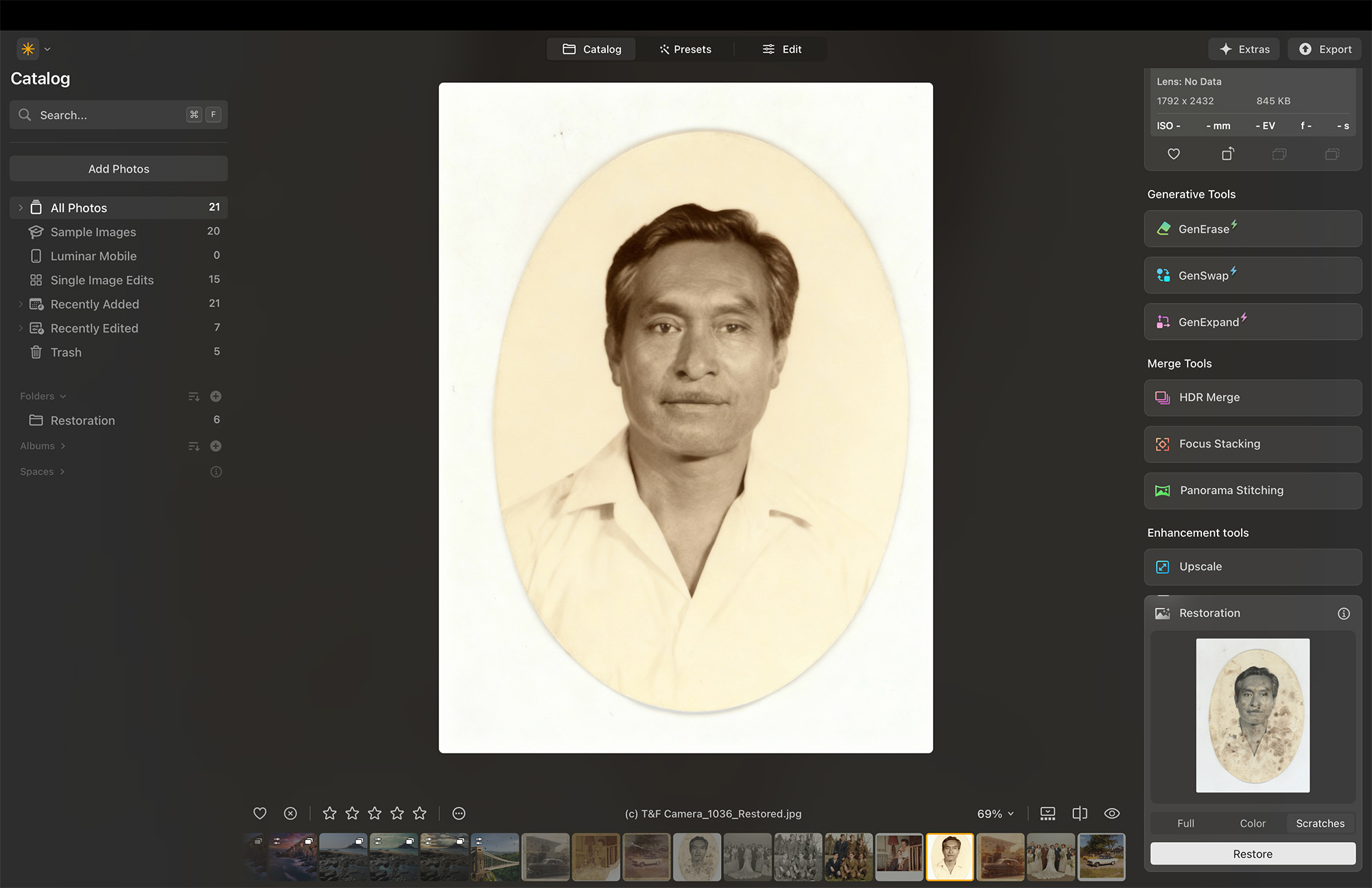Viewport: 1372px width, 888px height.
Task: Expand the Recently Added tree item
Action: click(x=21, y=304)
